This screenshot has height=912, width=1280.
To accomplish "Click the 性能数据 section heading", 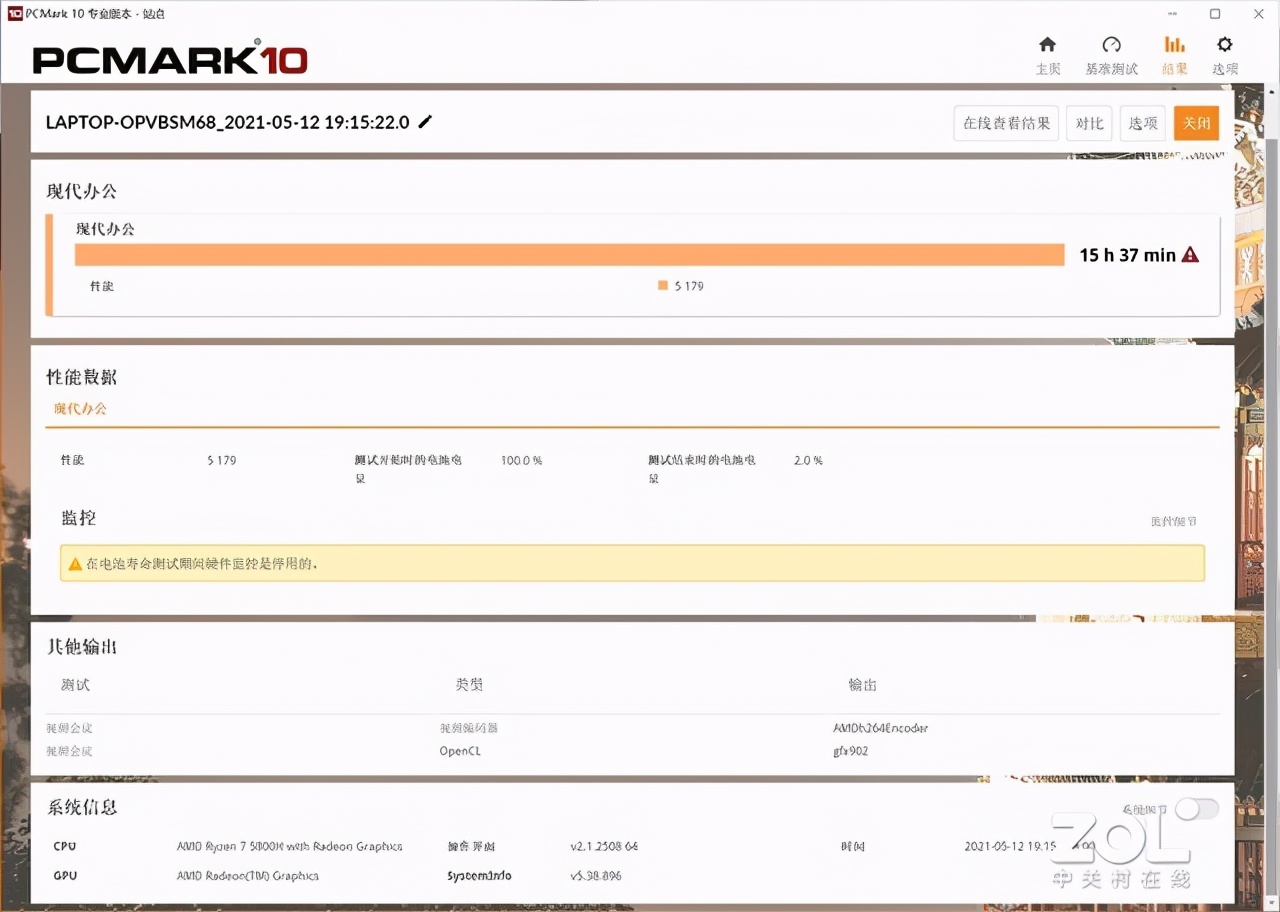I will tap(82, 377).
